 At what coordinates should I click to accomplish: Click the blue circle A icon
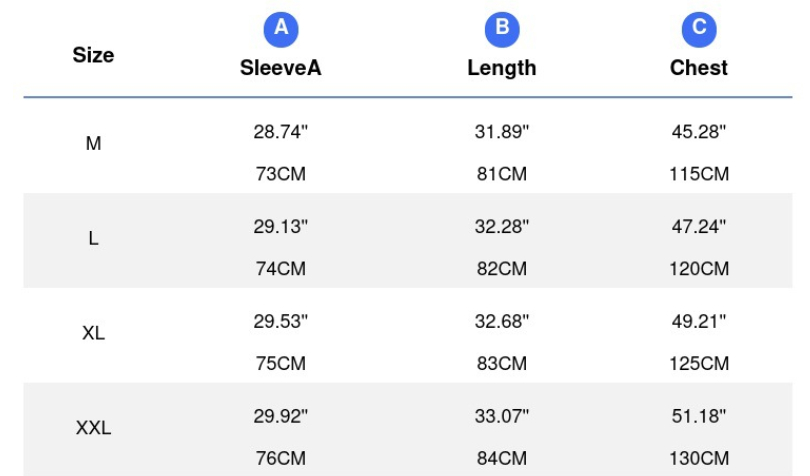[x=281, y=29]
